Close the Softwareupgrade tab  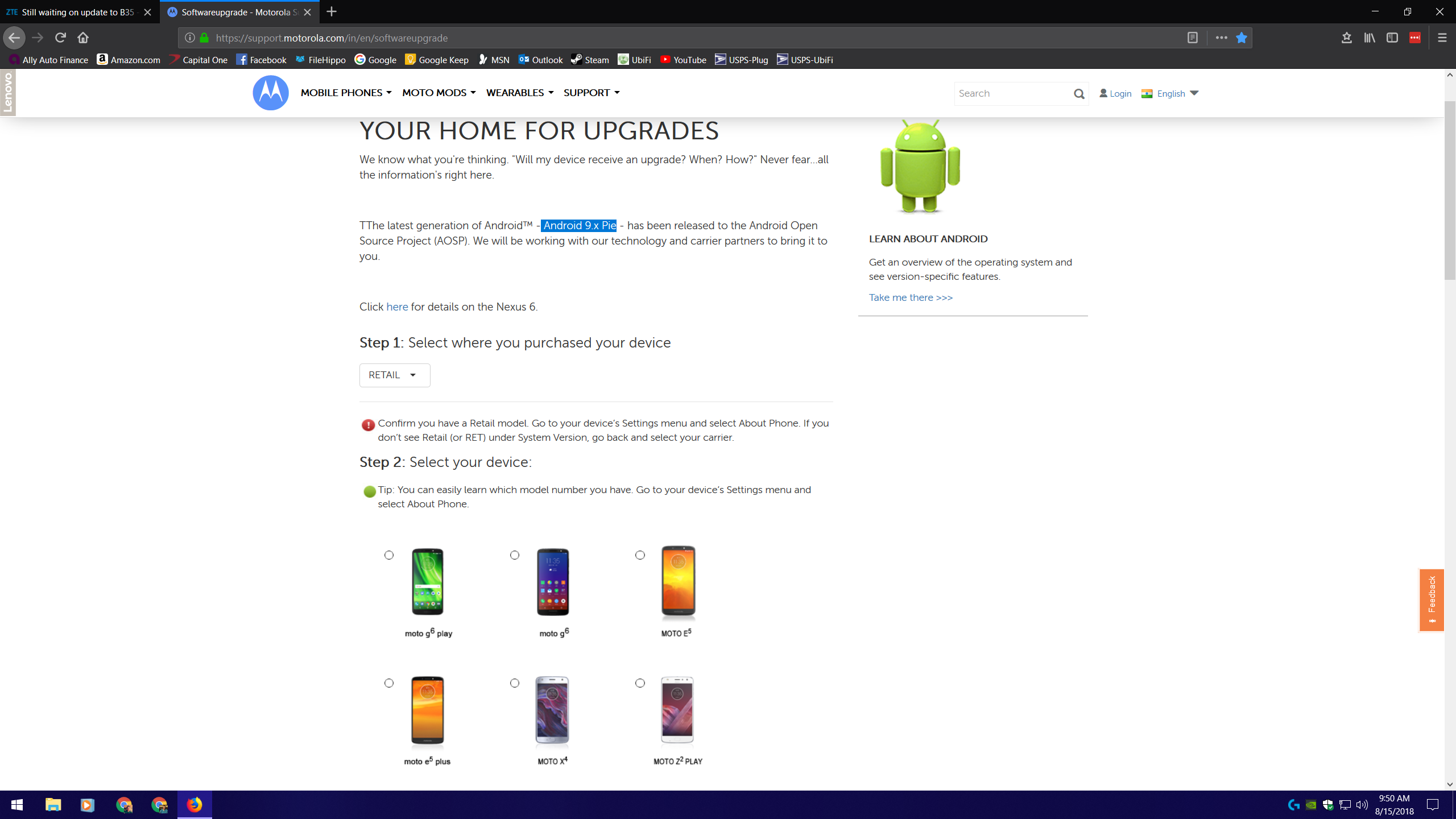pos(307,12)
